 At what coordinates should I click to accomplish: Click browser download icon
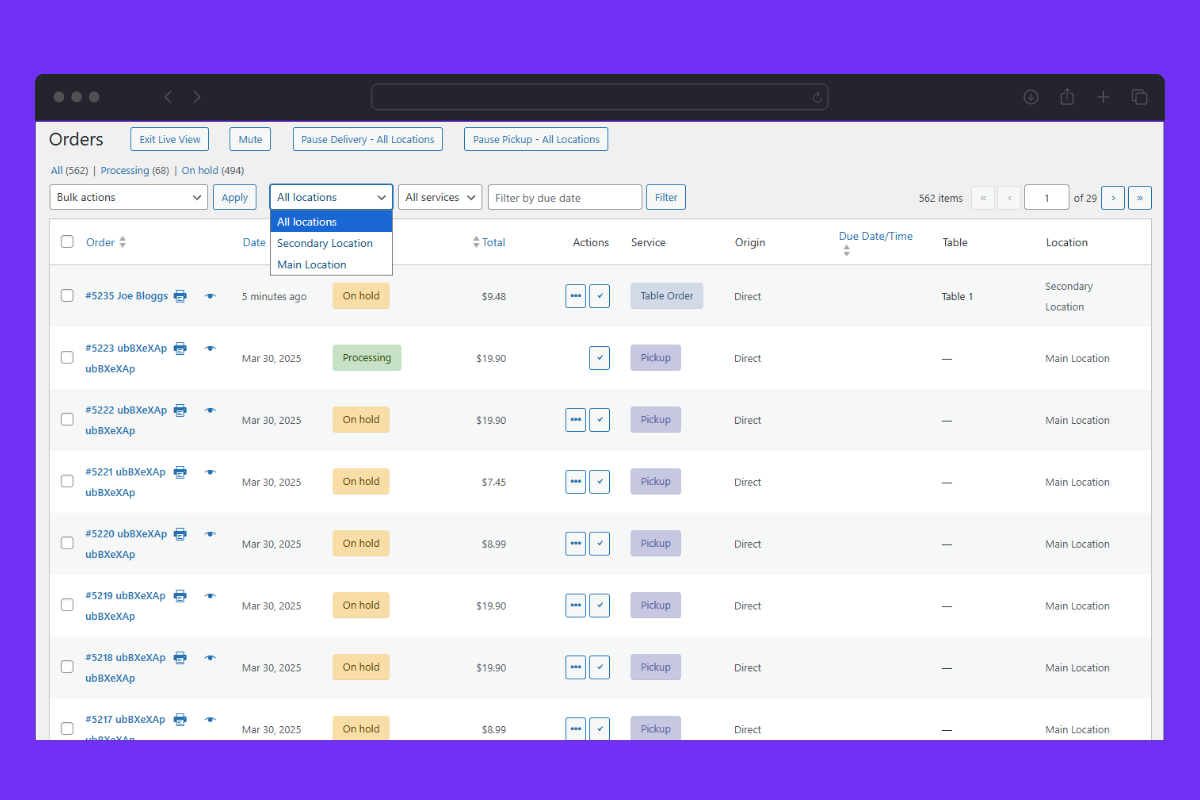point(1031,97)
